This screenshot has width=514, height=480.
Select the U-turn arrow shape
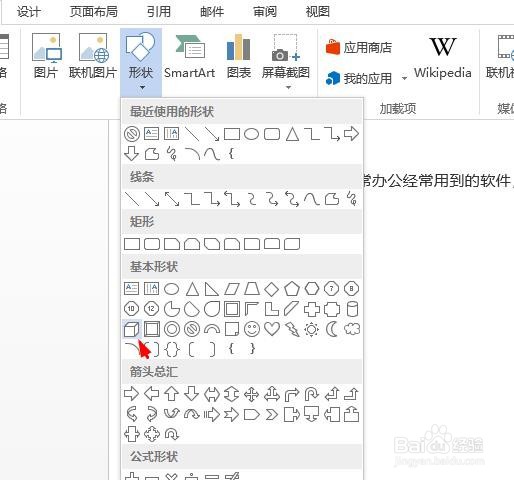312,394
